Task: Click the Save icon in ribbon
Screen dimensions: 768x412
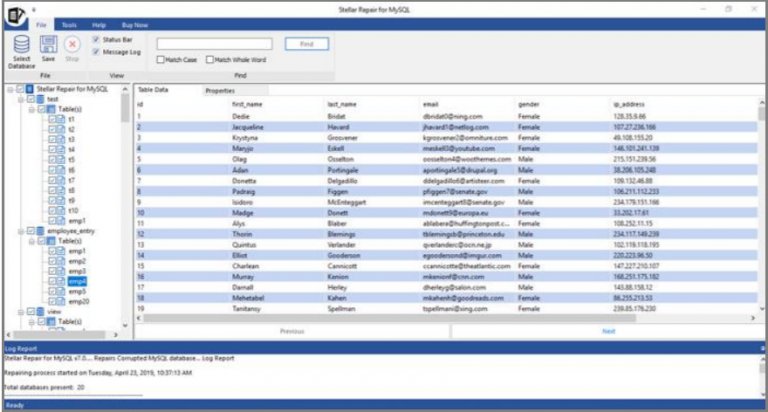Action: [48, 45]
